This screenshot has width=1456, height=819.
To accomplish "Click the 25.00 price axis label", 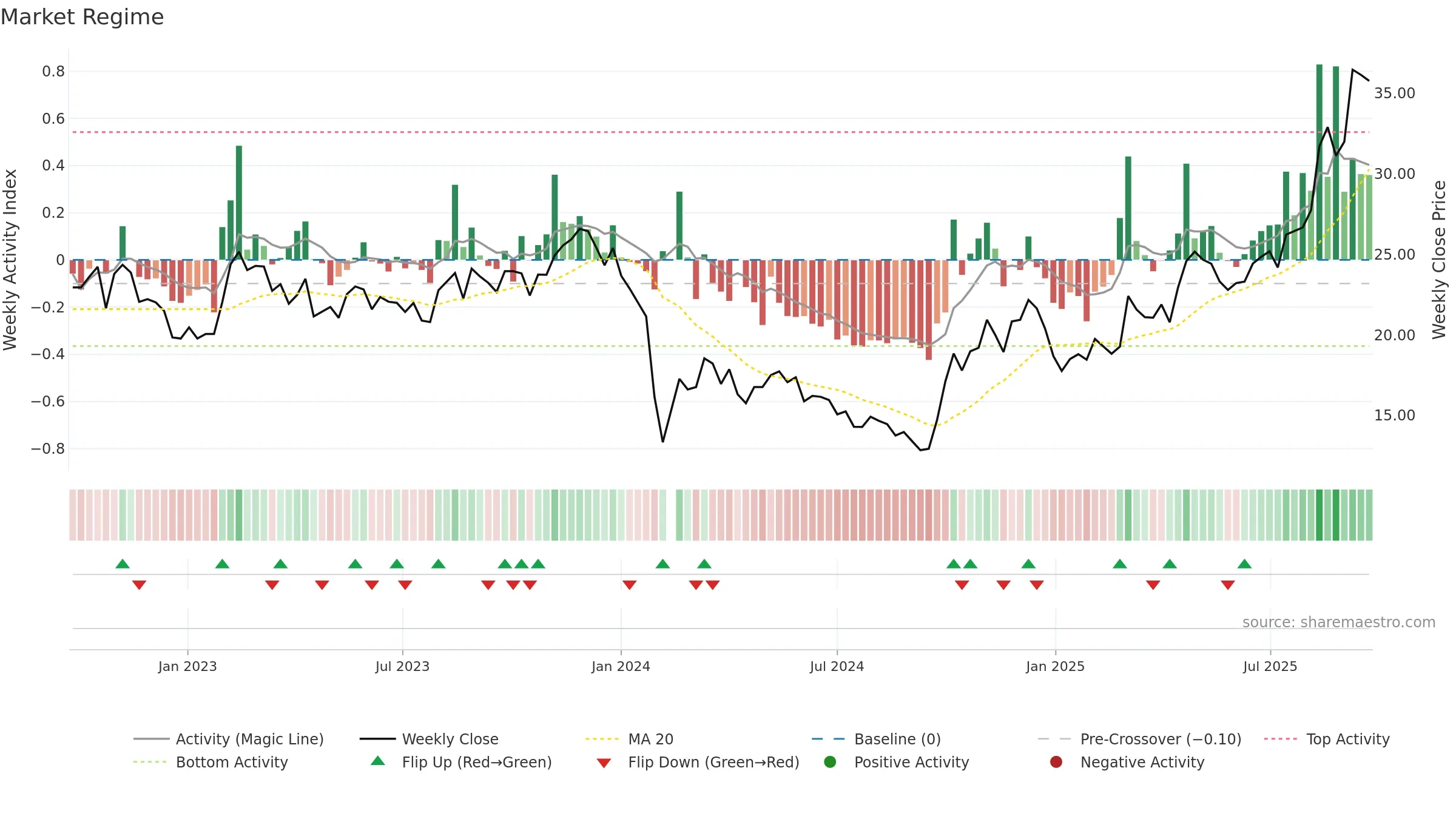I will point(1394,254).
